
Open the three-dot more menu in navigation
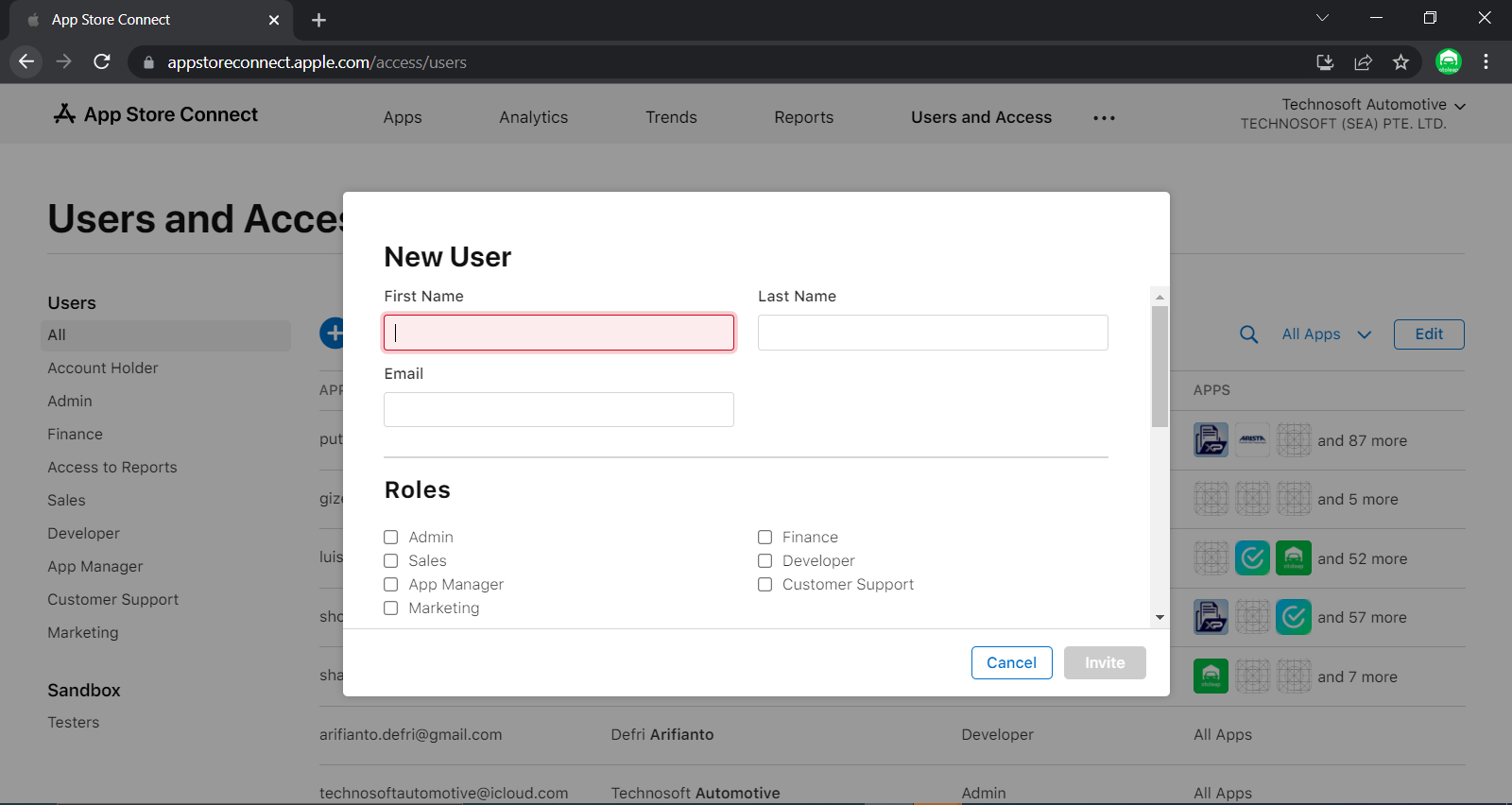(1104, 118)
